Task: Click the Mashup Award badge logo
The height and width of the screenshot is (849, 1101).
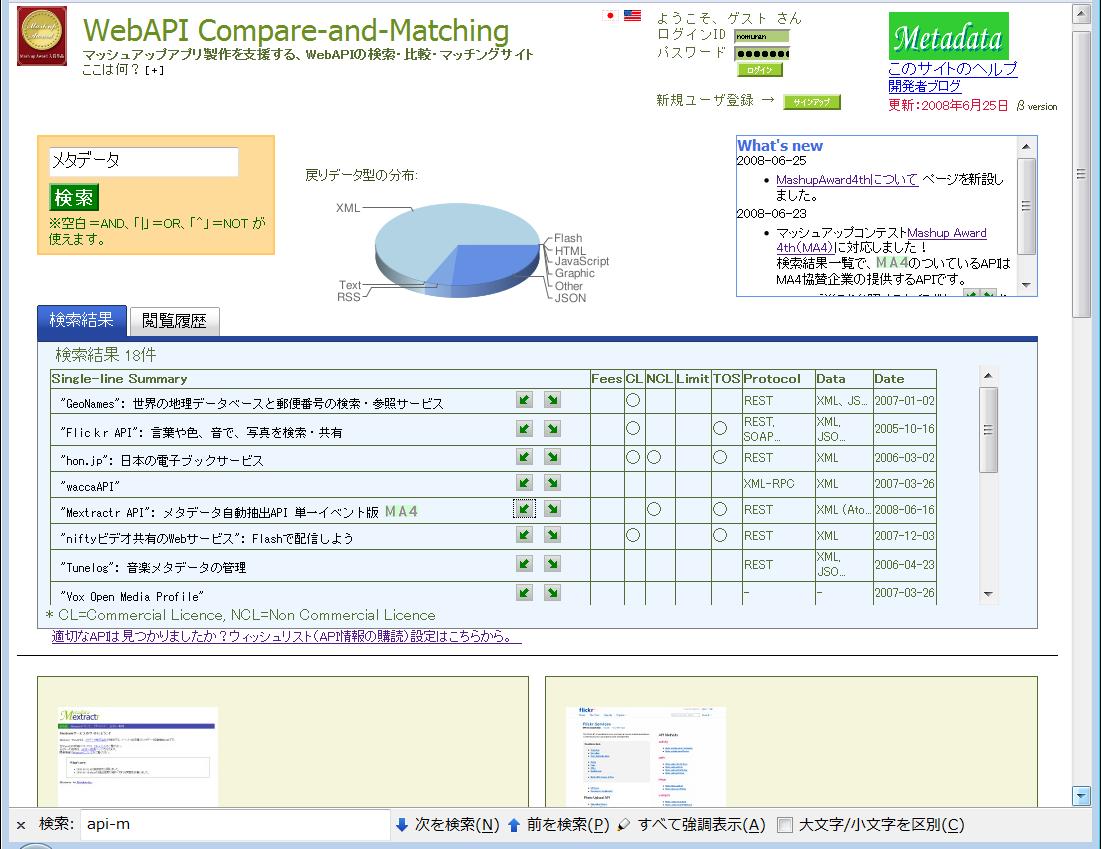Action: (x=42, y=36)
